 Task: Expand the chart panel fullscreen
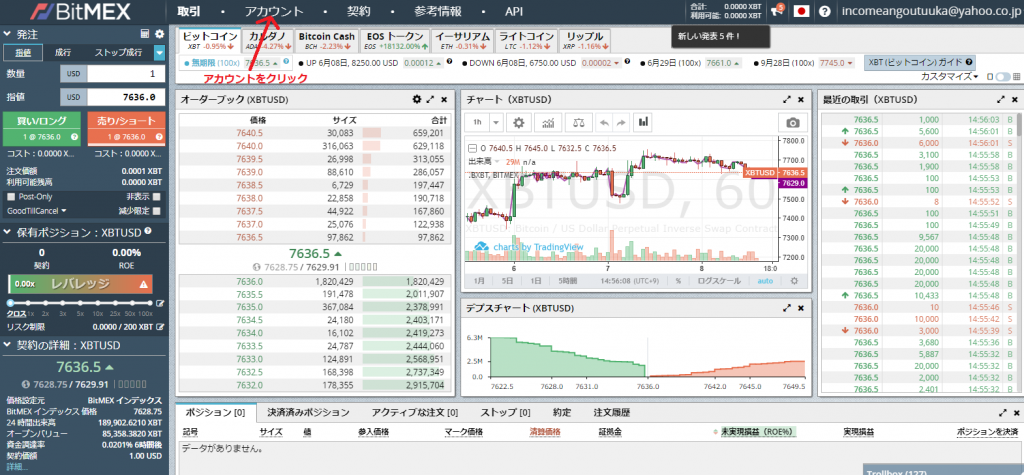tap(788, 99)
